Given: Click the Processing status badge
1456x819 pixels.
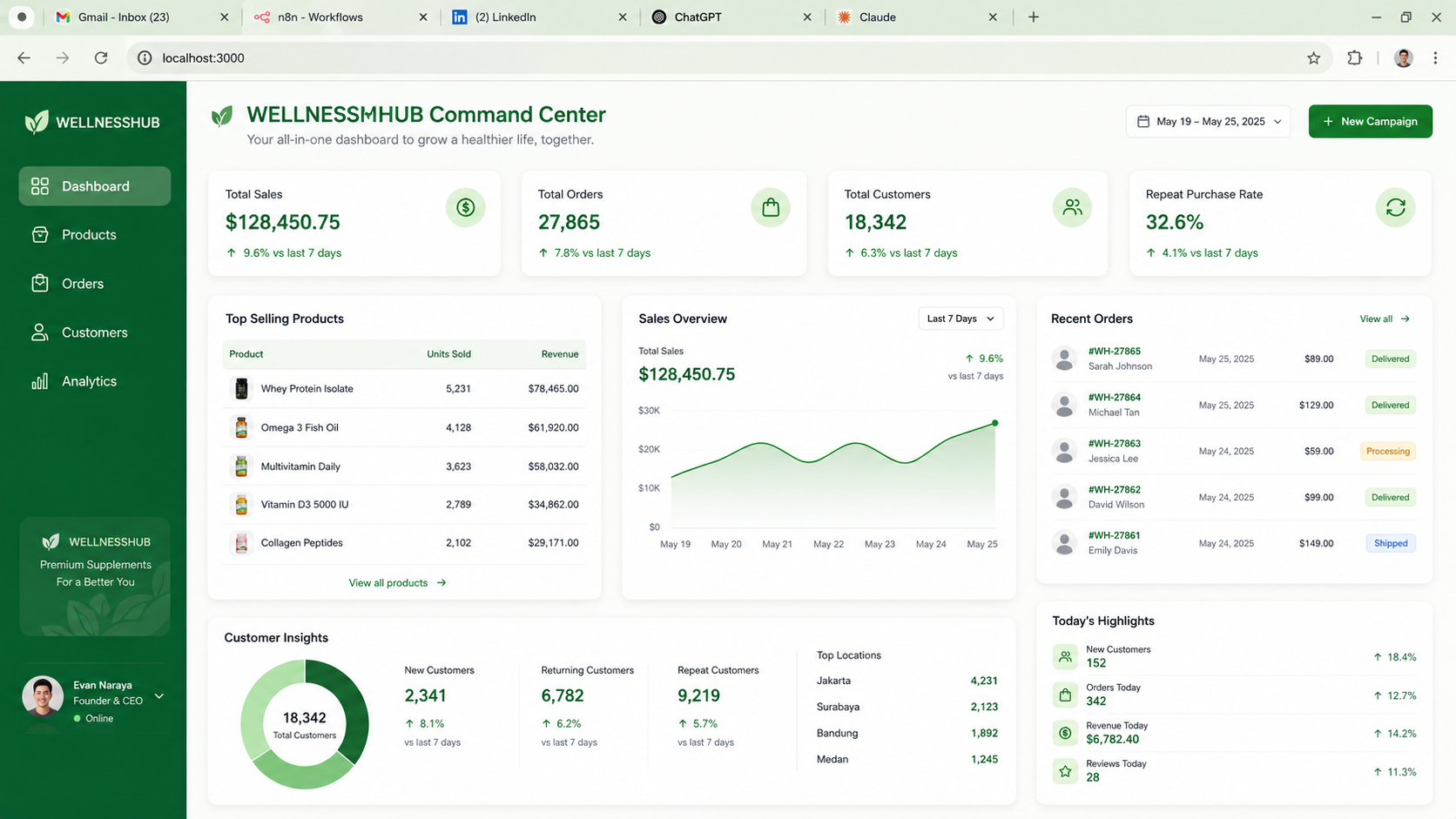Looking at the screenshot, I should [1388, 452].
